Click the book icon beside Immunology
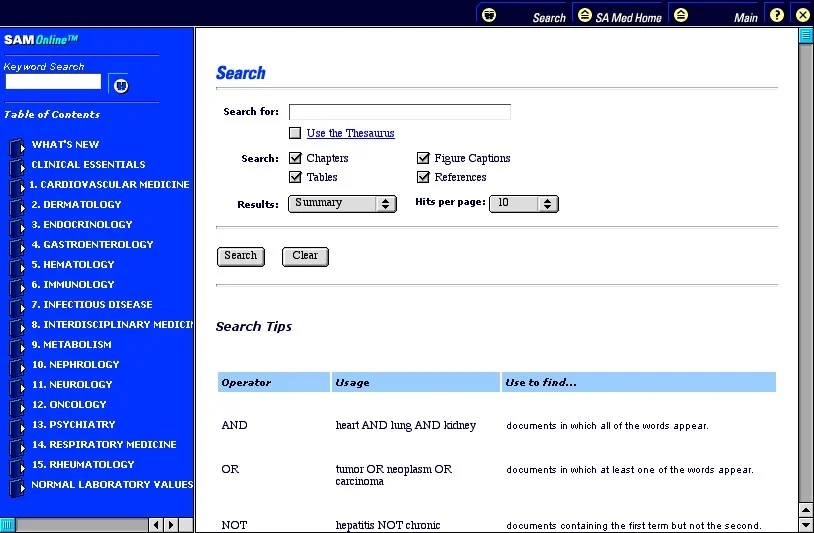This screenshot has height=533, width=814. (x=17, y=287)
